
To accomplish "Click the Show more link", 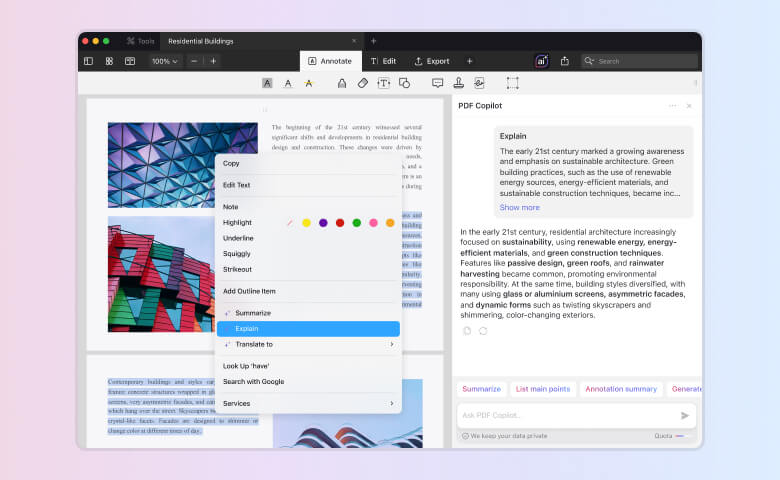I will 519,207.
